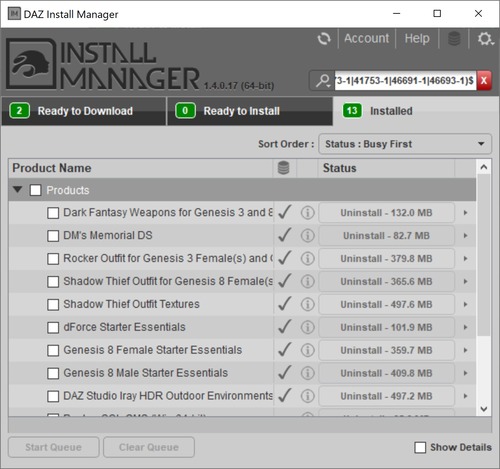Check the Dark Fantasy Weapons checkbox
The height and width of the screenshot is (469, 500).
[x=53, y=213]
